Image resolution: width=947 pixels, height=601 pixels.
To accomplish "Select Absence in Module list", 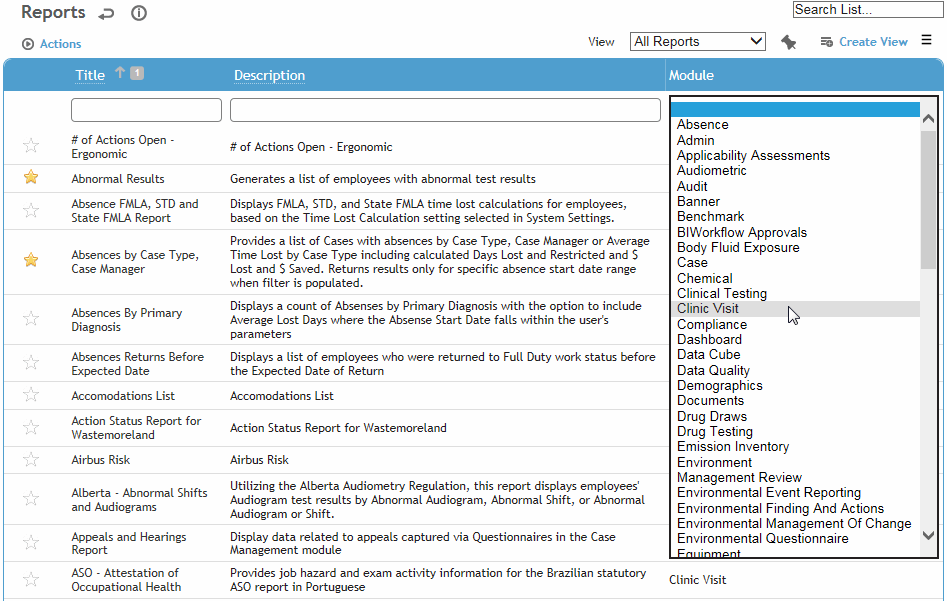I will (x=795, y=124).
